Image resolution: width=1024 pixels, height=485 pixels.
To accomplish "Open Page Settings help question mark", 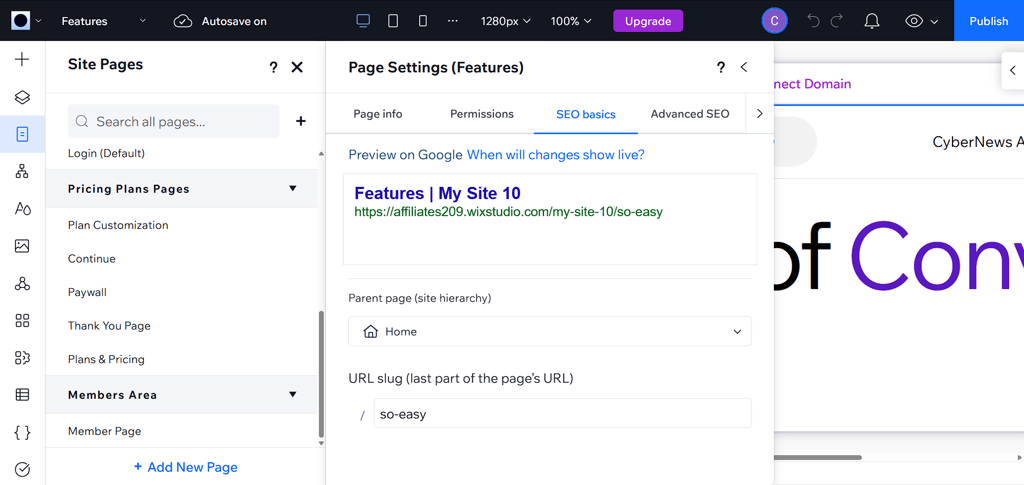I will pyautogui.click(x=720, y=67).
